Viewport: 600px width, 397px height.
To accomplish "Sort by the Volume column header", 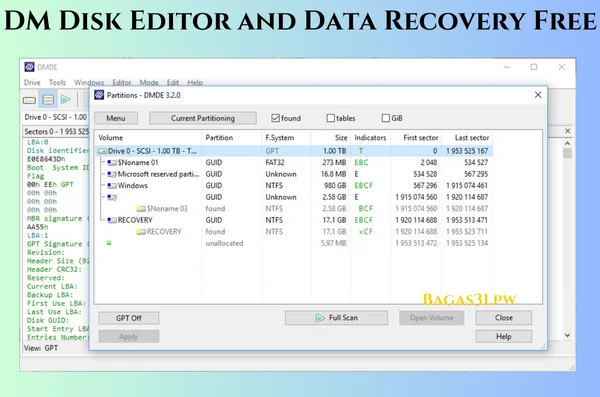I will 148,138.
